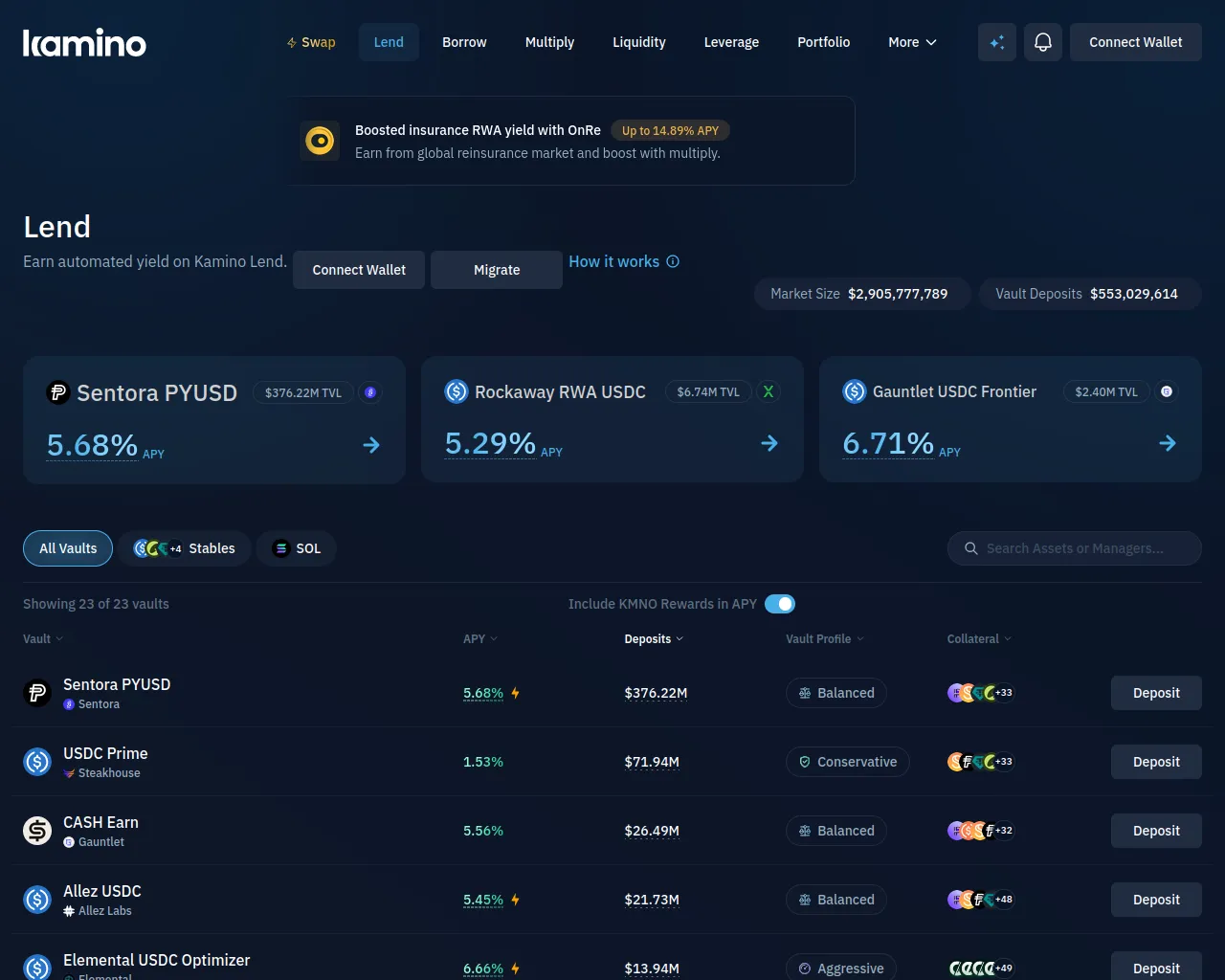This screenshot has width=1225, height=980.
Task: Click the boost lightning icon beside 5.45% APY
Action: coord(515,900)
